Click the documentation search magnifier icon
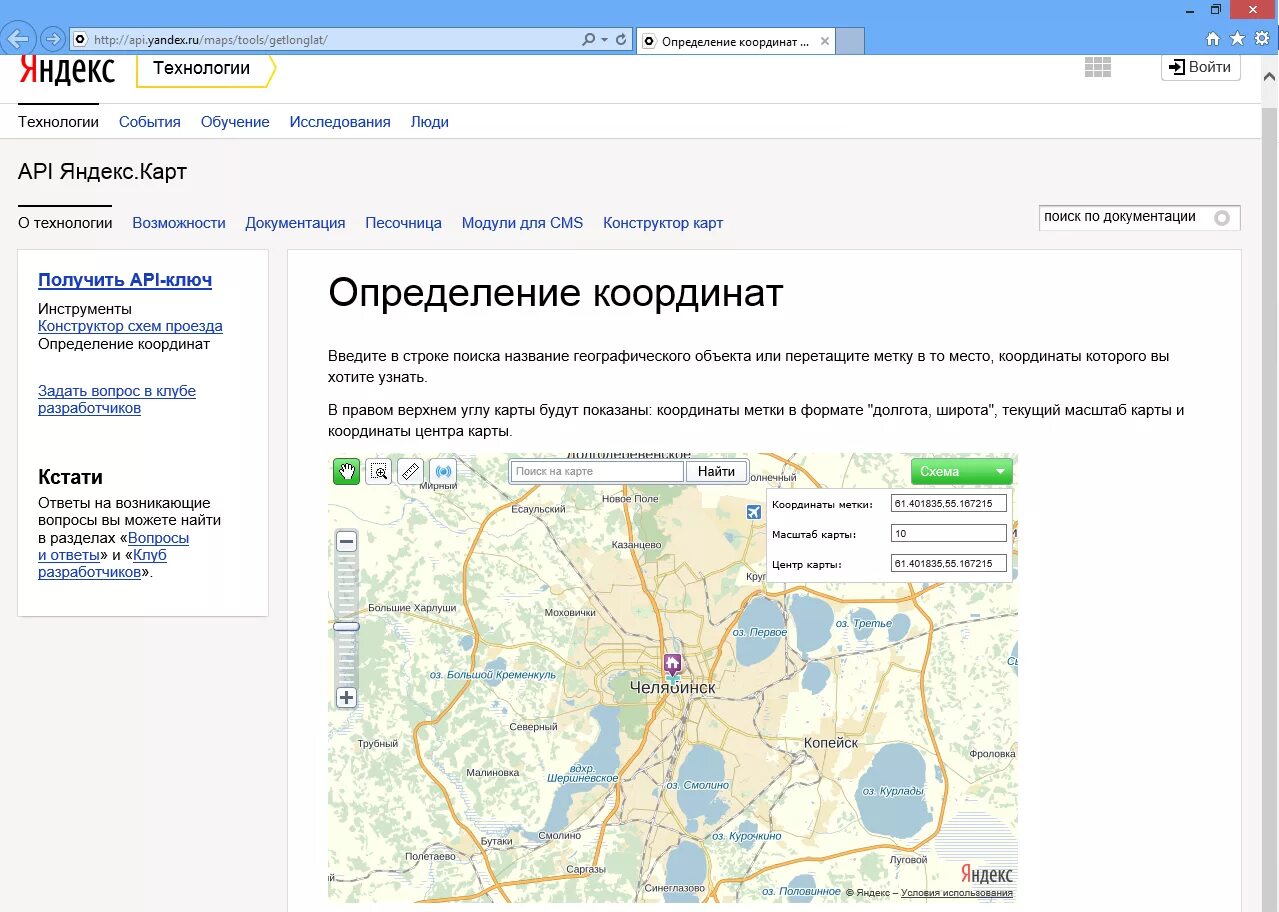 click(x=1222, y=217)
